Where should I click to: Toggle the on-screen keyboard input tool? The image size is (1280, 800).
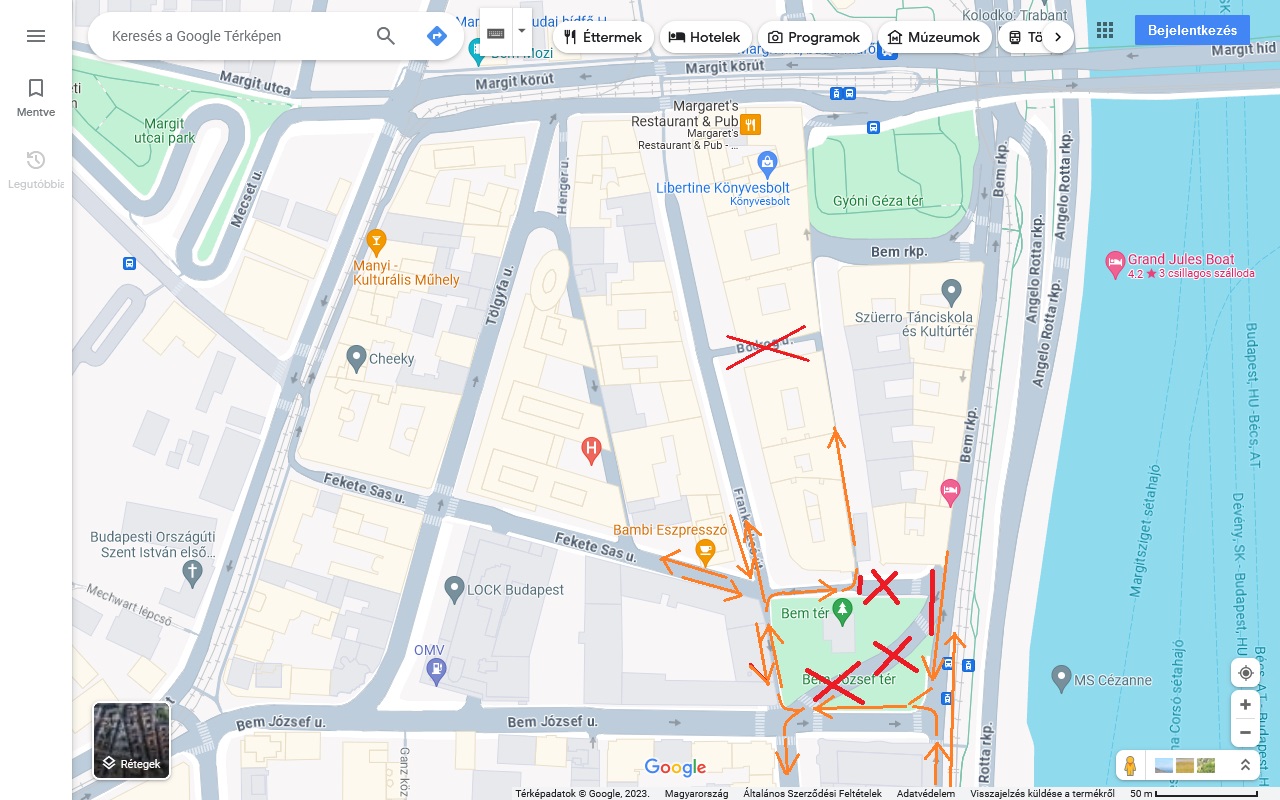(x=496, y=32)
